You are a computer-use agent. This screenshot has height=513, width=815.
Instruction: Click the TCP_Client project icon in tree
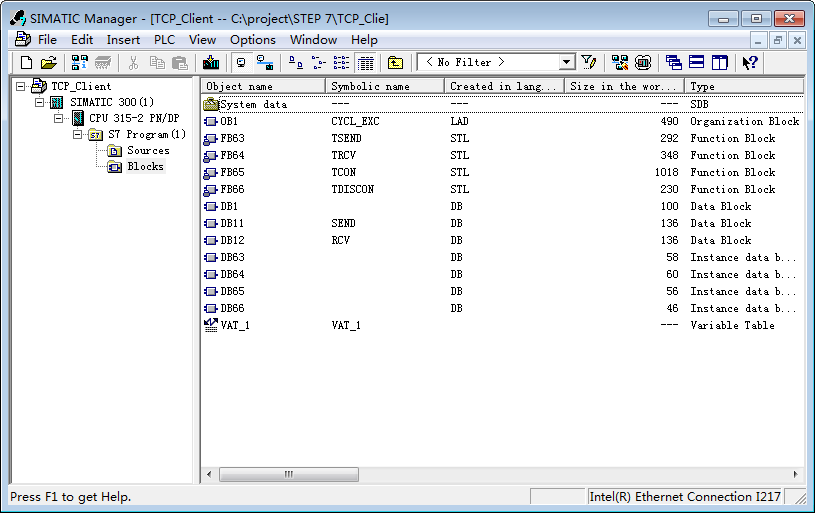coord(40,86)
